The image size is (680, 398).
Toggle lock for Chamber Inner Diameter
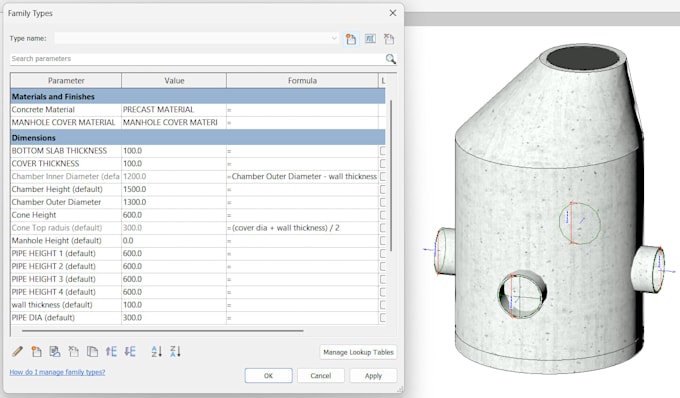pyautogui.click(x=382, y=176)
